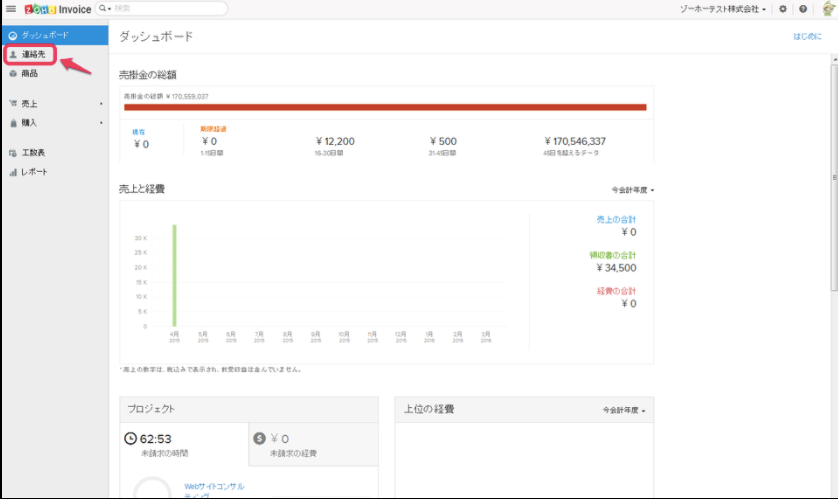Viewport: 838px width, 499px height.
Task: Click the 領収書の合計 ¥34,500 value
Action: coord(616,268)
